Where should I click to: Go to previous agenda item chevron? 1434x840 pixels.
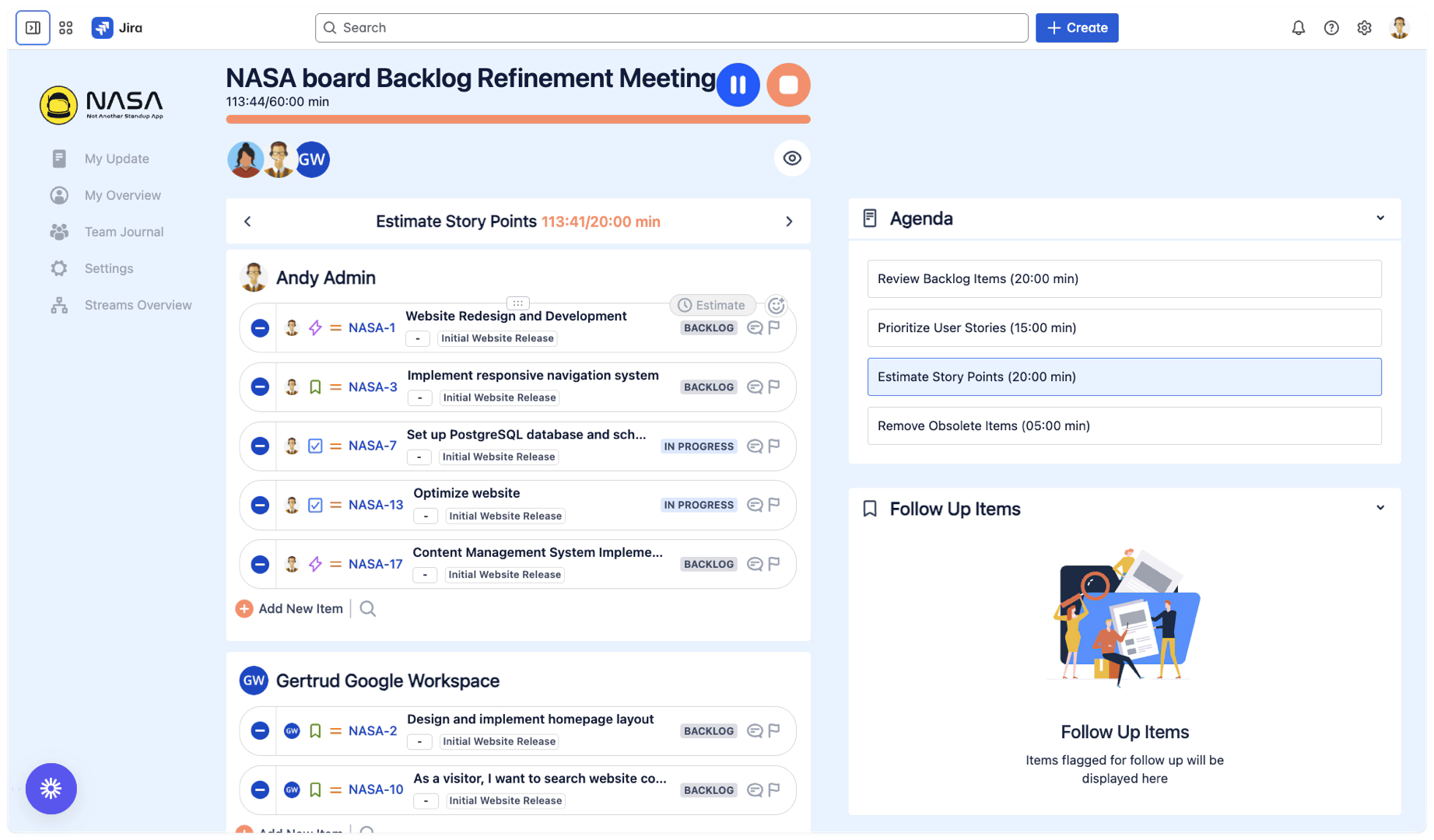(247, 222)
